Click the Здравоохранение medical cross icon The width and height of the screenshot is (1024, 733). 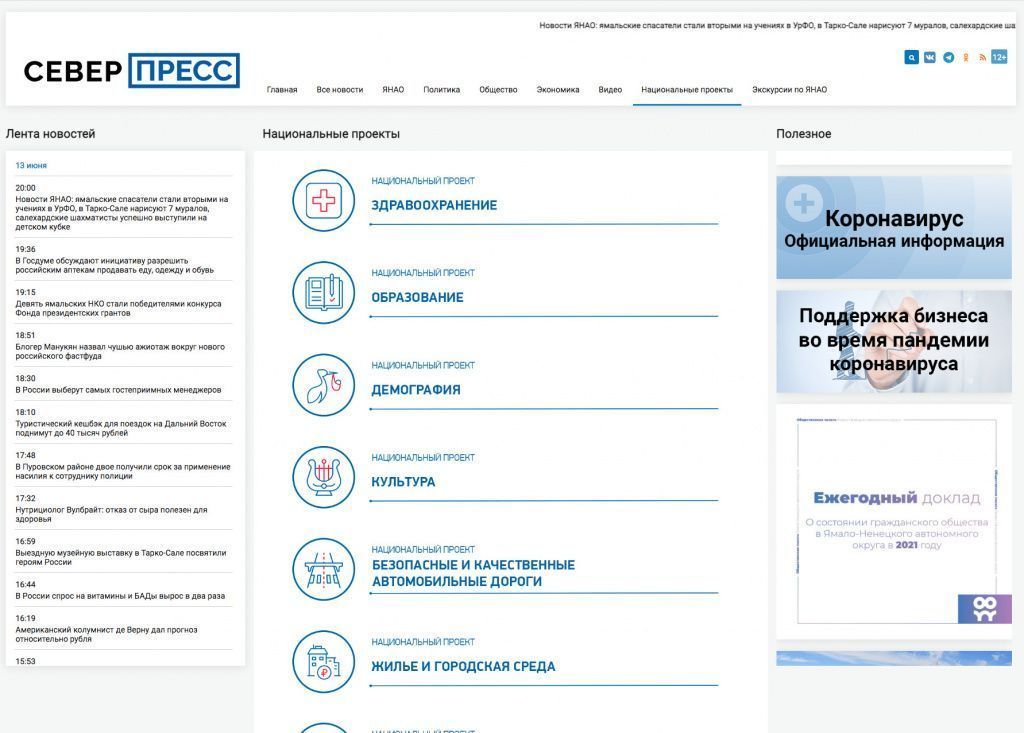click(x=323, y=201)
